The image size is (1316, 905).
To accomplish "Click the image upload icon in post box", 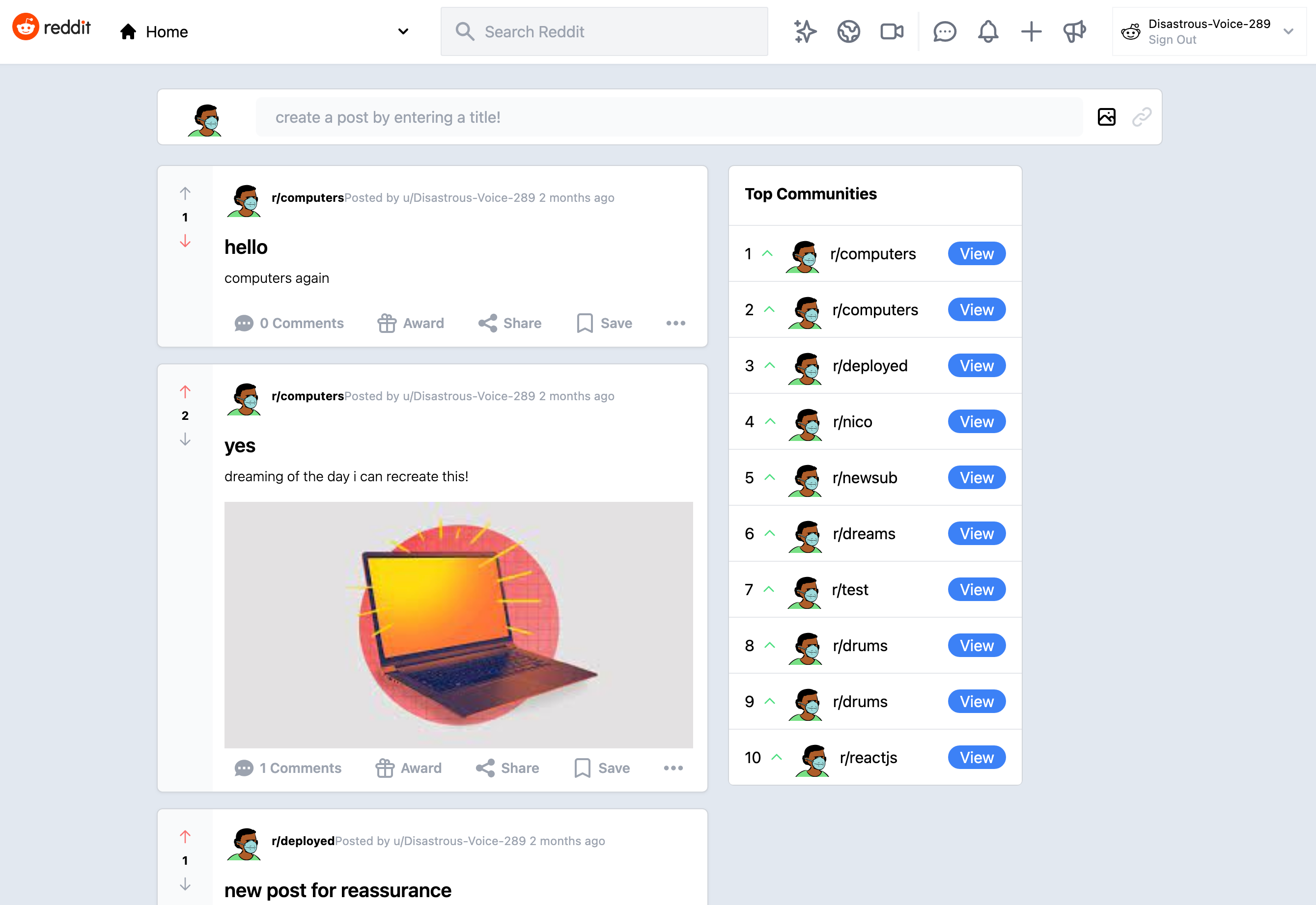I will pos(1106,117).
